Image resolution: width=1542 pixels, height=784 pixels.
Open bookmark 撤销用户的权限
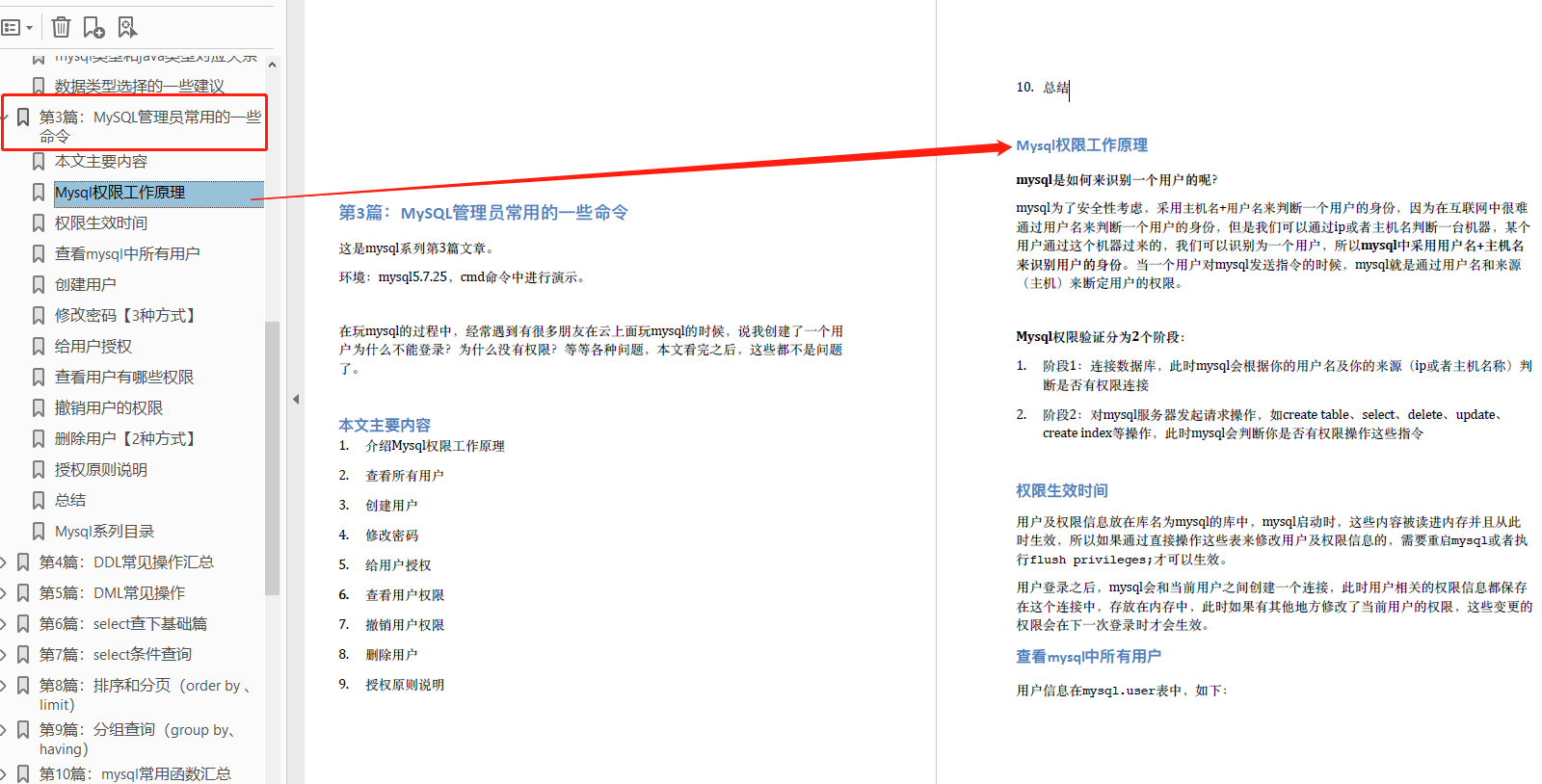tap(109, 408)
